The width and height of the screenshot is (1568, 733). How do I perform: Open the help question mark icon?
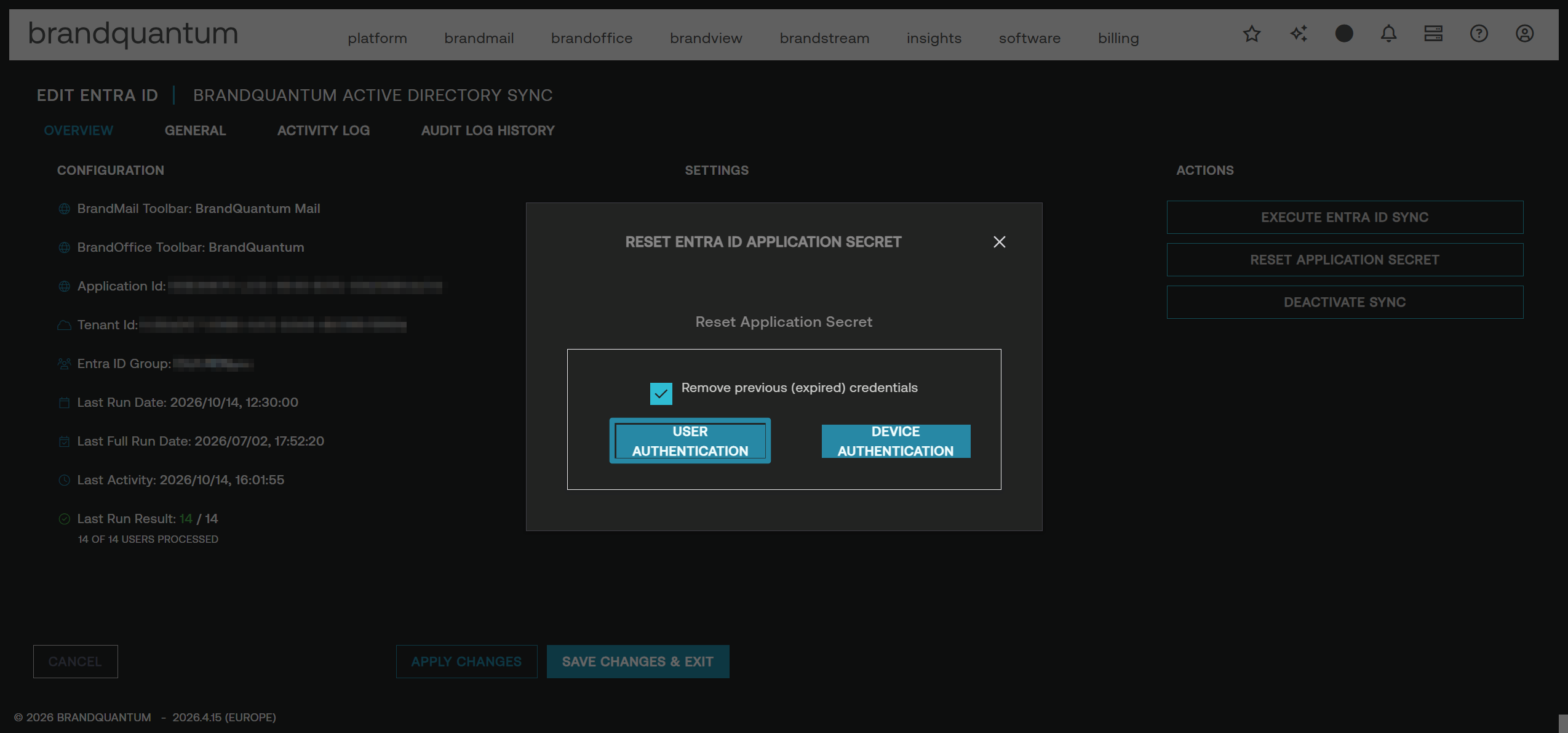[x=1479, y=33]
